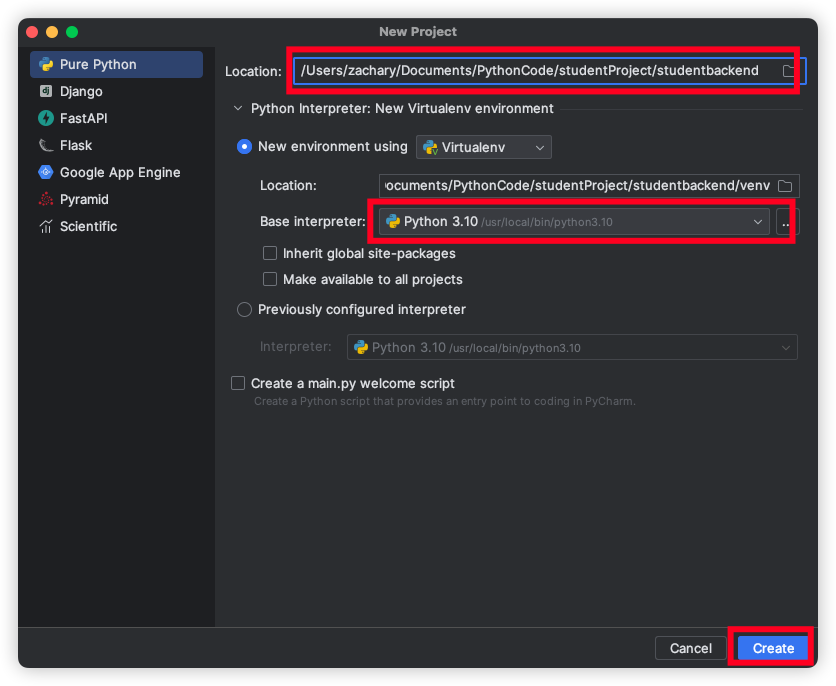This screenshot has width=836, height=686.
Task: Collapse the Python Interpreter section
Action: 238,109
